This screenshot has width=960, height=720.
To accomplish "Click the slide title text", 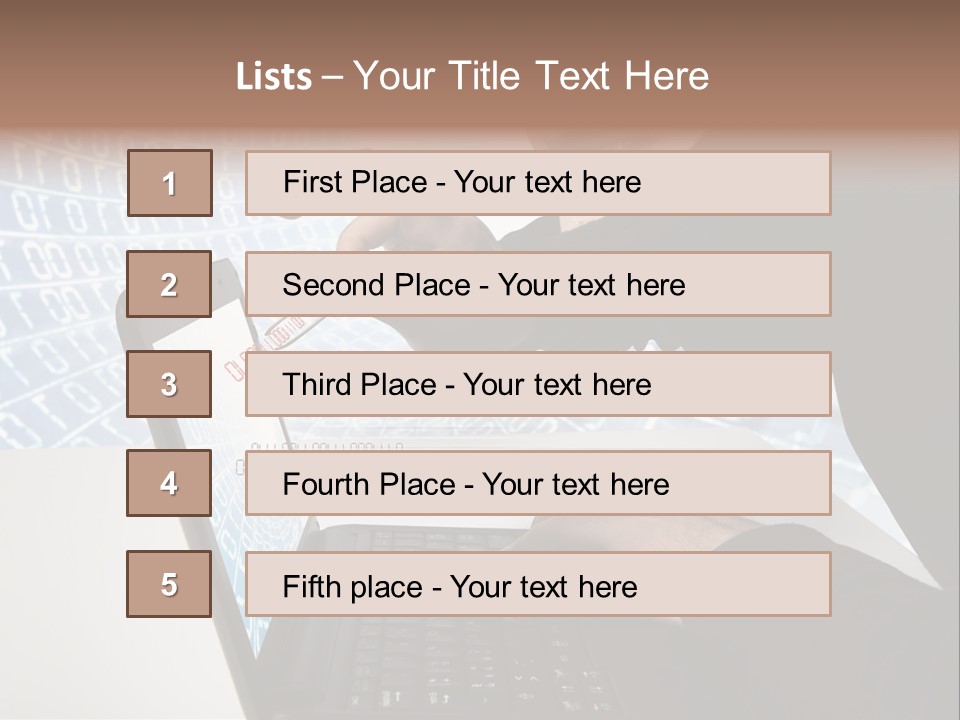I will [x=472, y=76].
